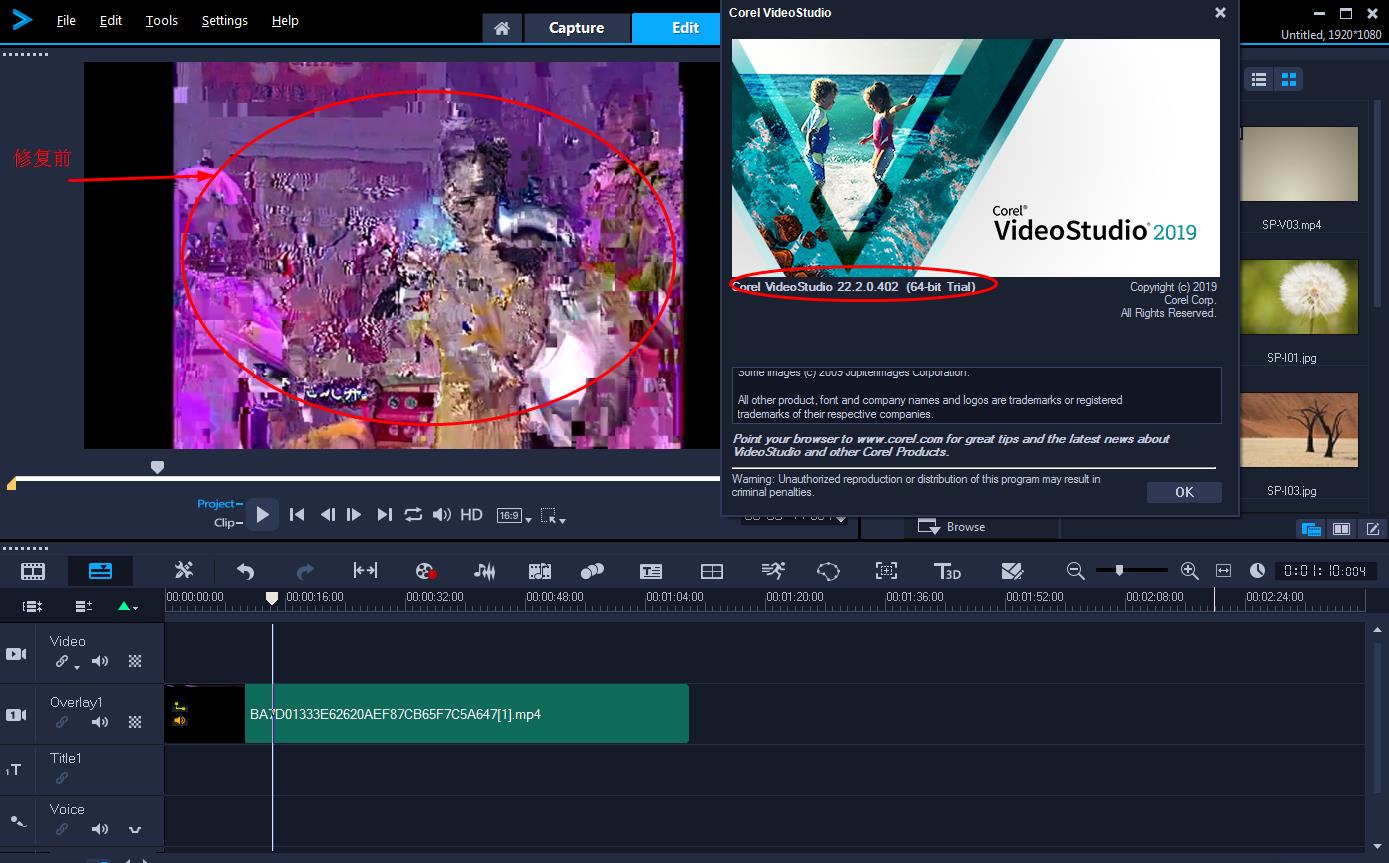Open the Subtitle Editor icon
The width and height of the screenshot is (1389, 863).
point(651,571)
